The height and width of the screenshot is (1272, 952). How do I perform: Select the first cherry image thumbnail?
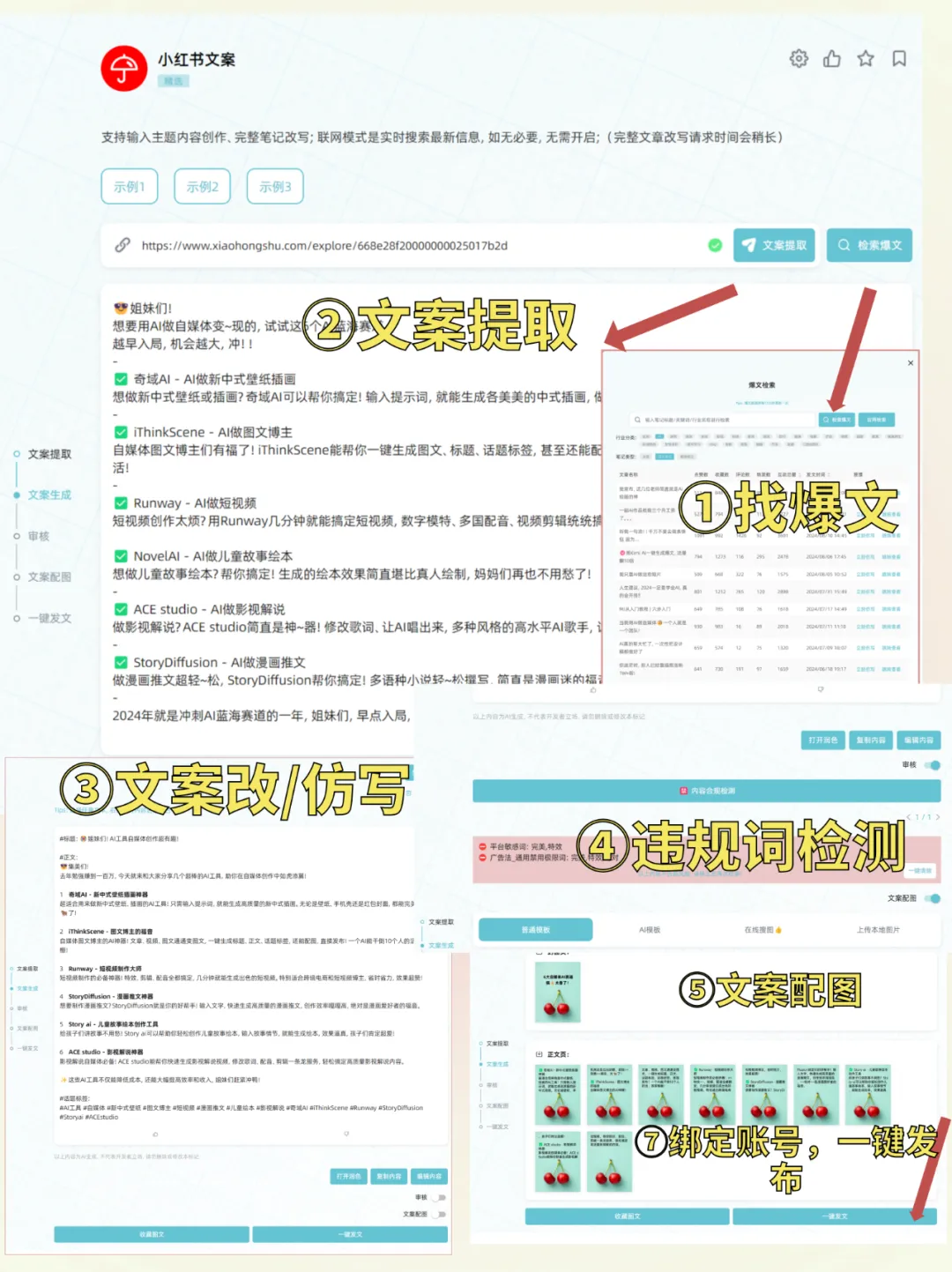[559, 992]
